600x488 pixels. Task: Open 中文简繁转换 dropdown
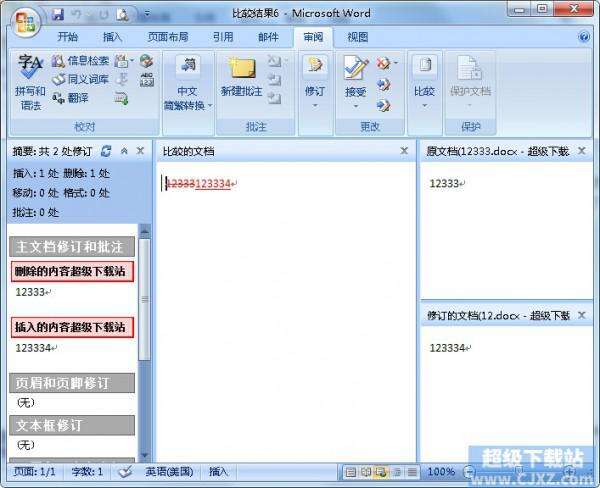(x=188, y=83)
